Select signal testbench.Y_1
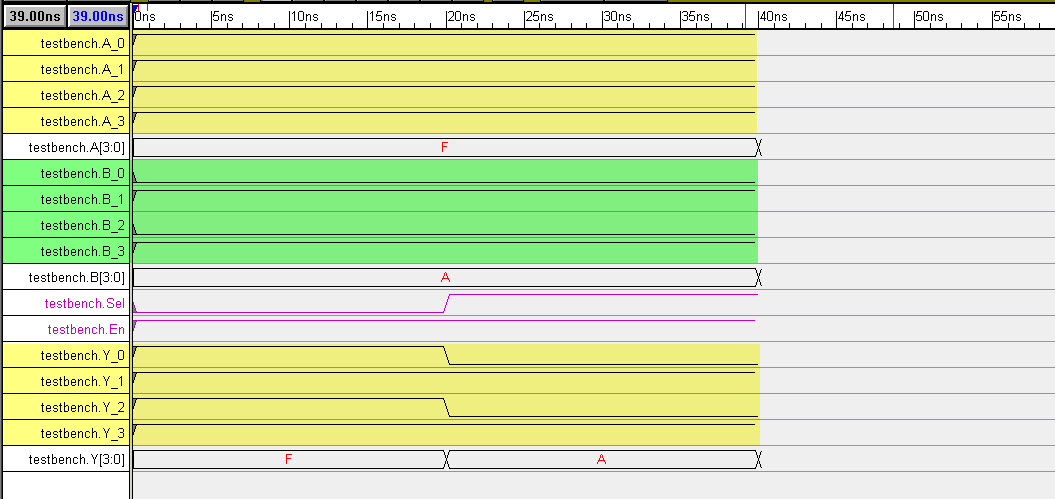The width and height of the screenshot is (1055, 499). (66, 381)
